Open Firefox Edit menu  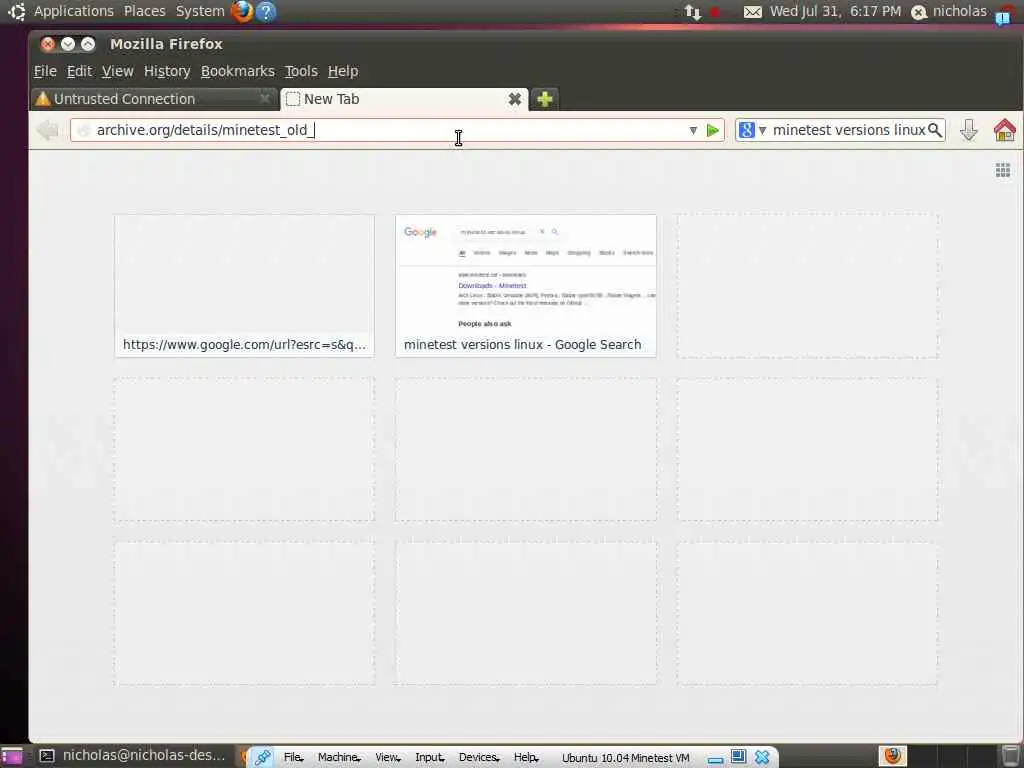[79, 71]
